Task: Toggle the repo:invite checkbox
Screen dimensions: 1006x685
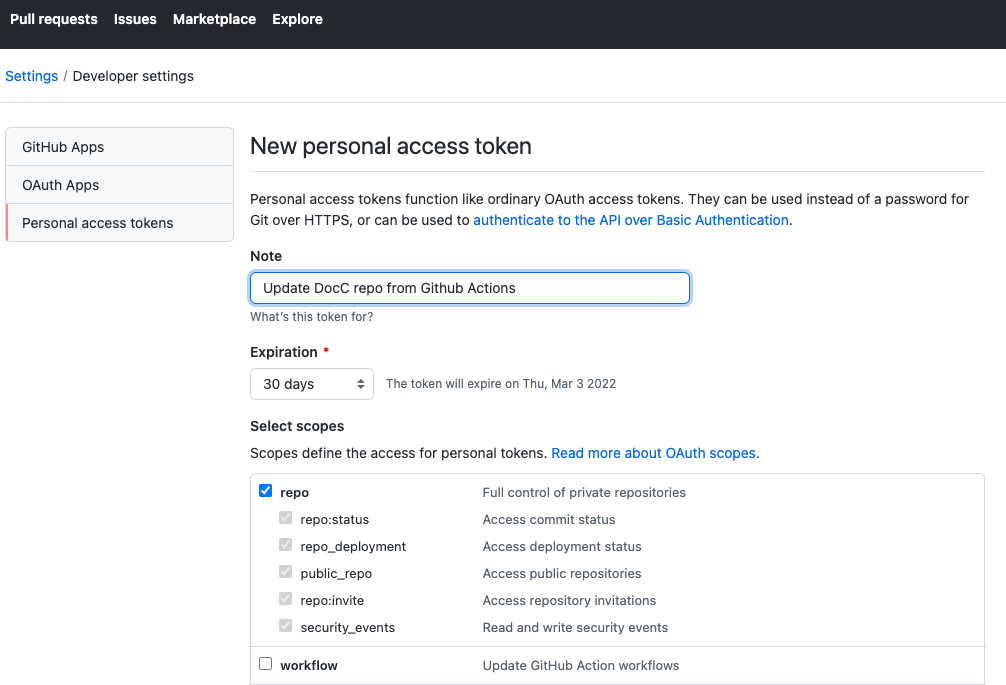Action: [x=286, y=598]
